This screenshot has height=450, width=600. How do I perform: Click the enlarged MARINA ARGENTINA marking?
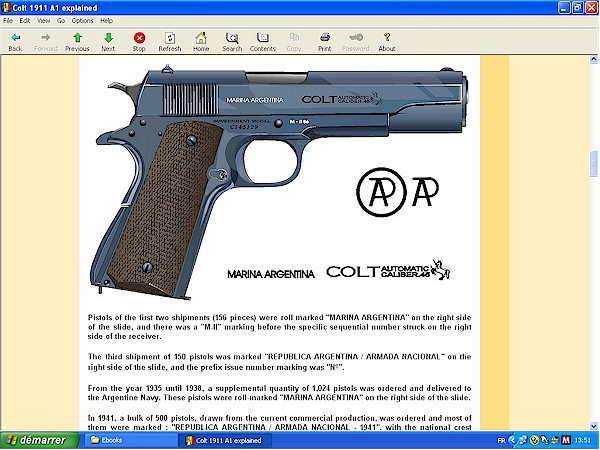point(271,274)
